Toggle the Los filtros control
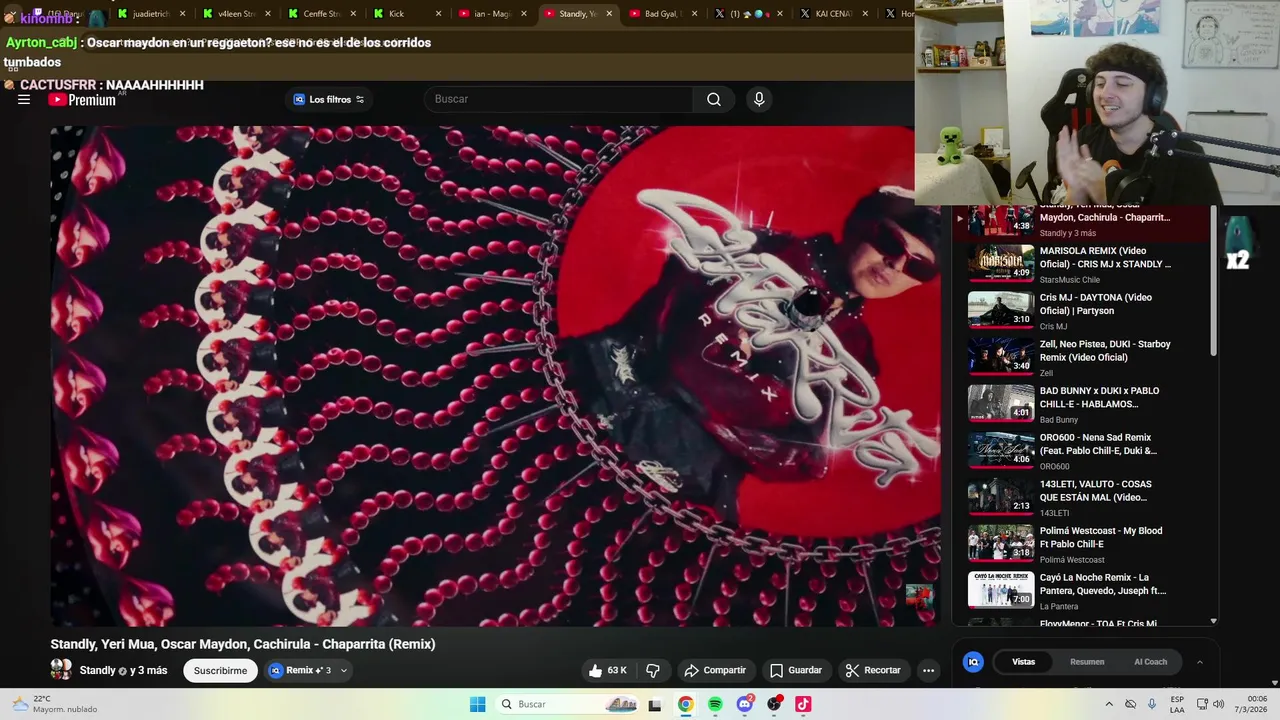 328,99
